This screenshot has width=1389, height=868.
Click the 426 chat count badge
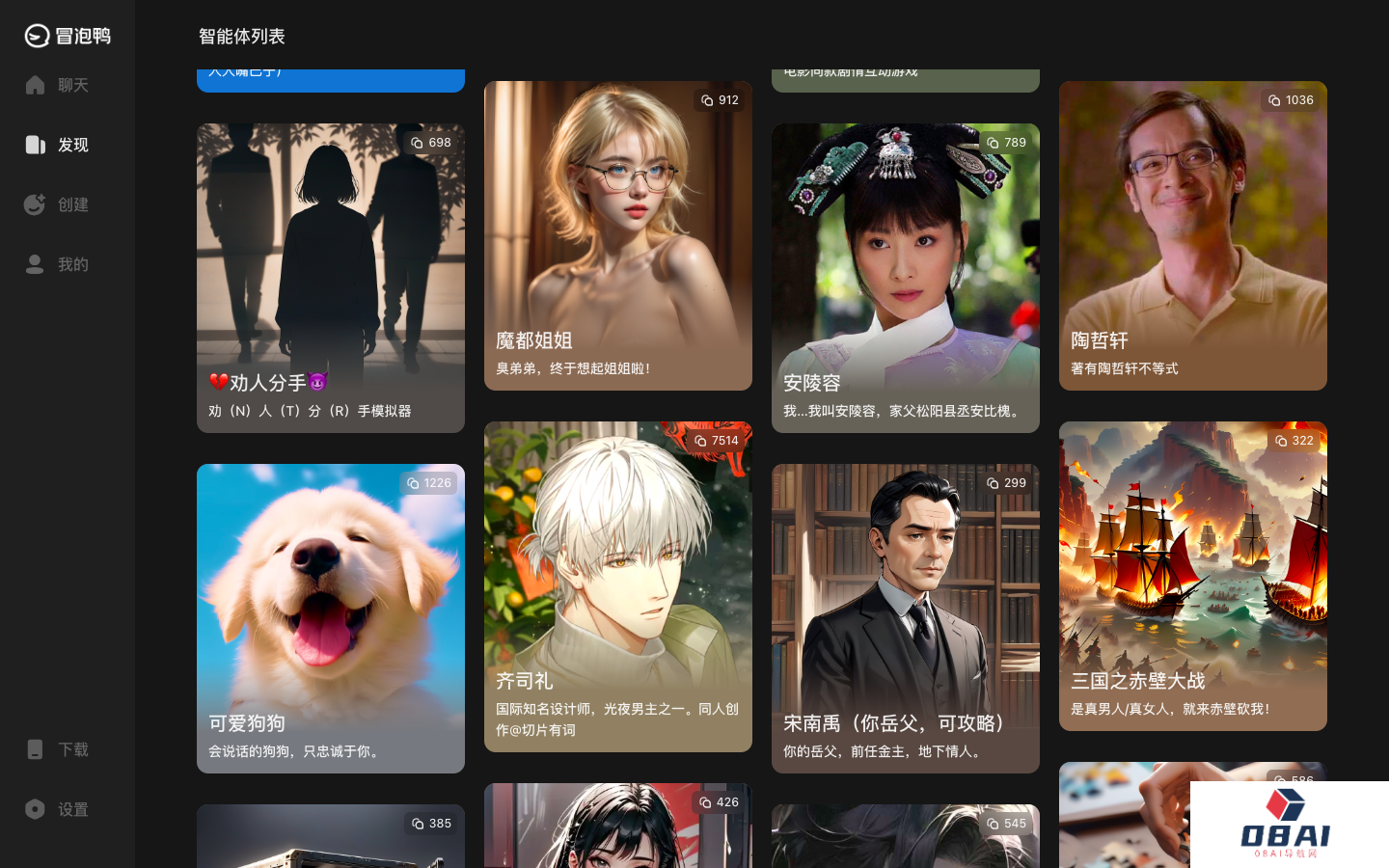coord(719,802)
